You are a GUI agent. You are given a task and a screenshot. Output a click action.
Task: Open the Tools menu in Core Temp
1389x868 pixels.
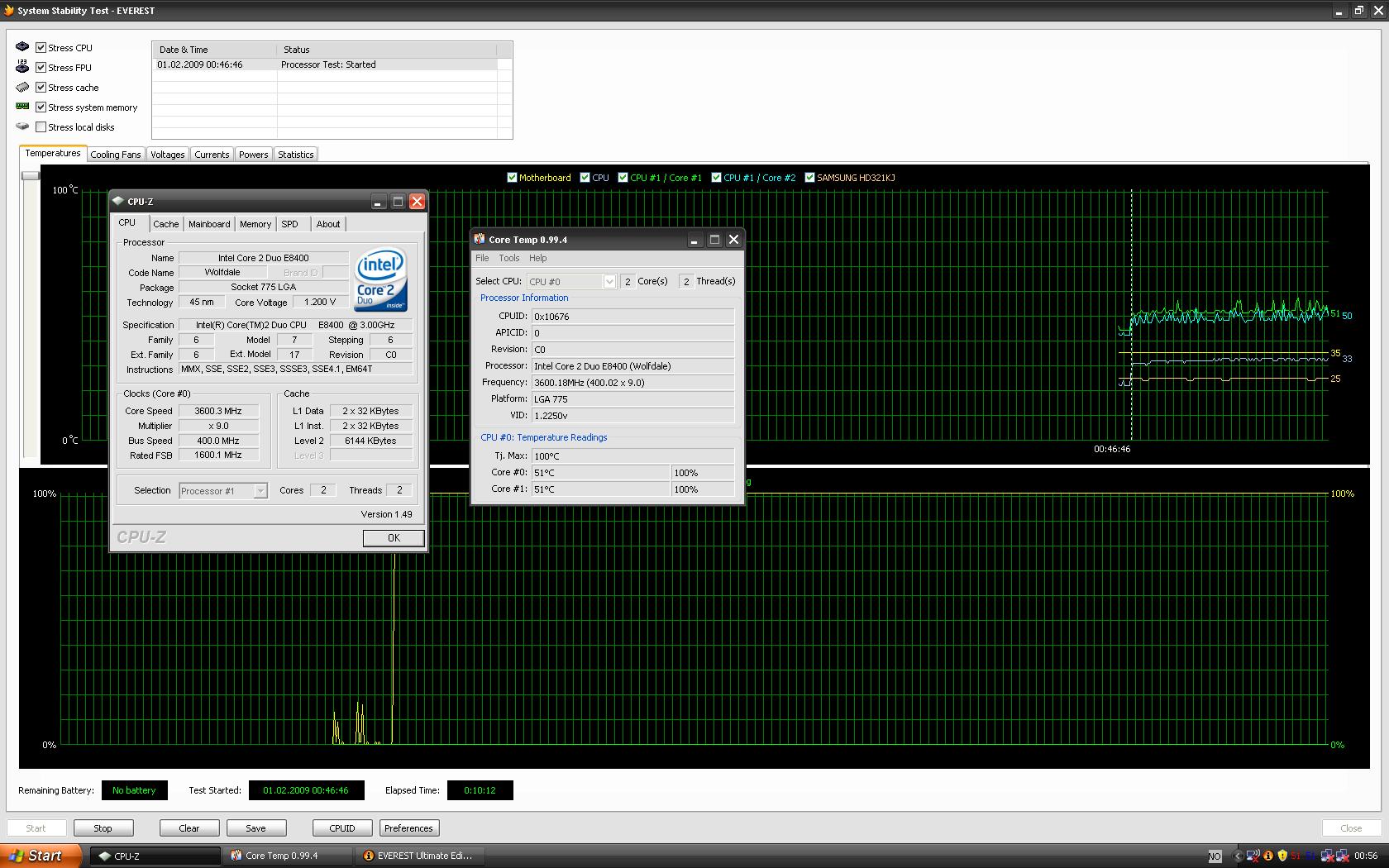tap(509, 258)
